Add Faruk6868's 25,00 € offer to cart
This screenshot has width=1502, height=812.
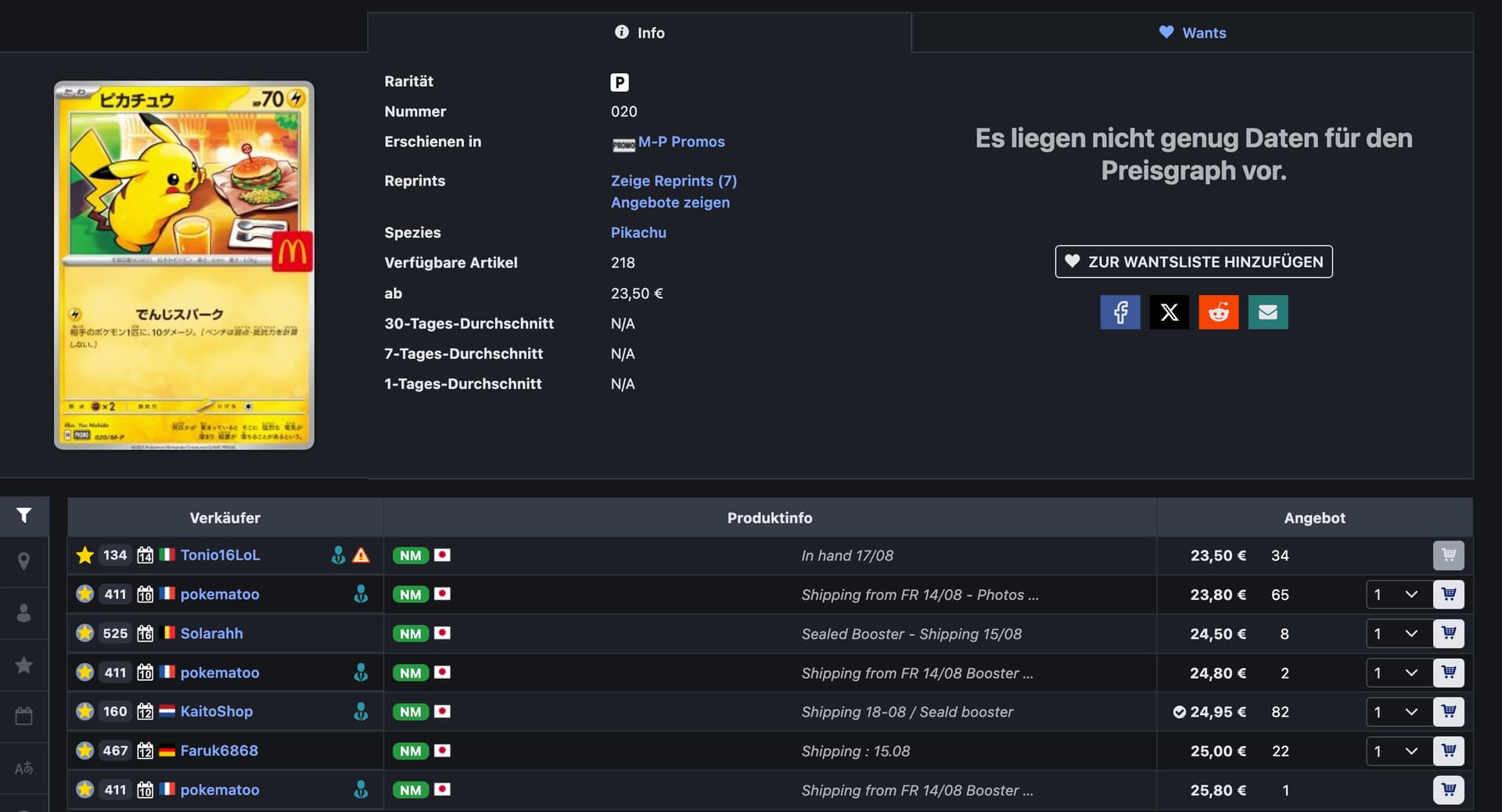[x=1449, y=751]
